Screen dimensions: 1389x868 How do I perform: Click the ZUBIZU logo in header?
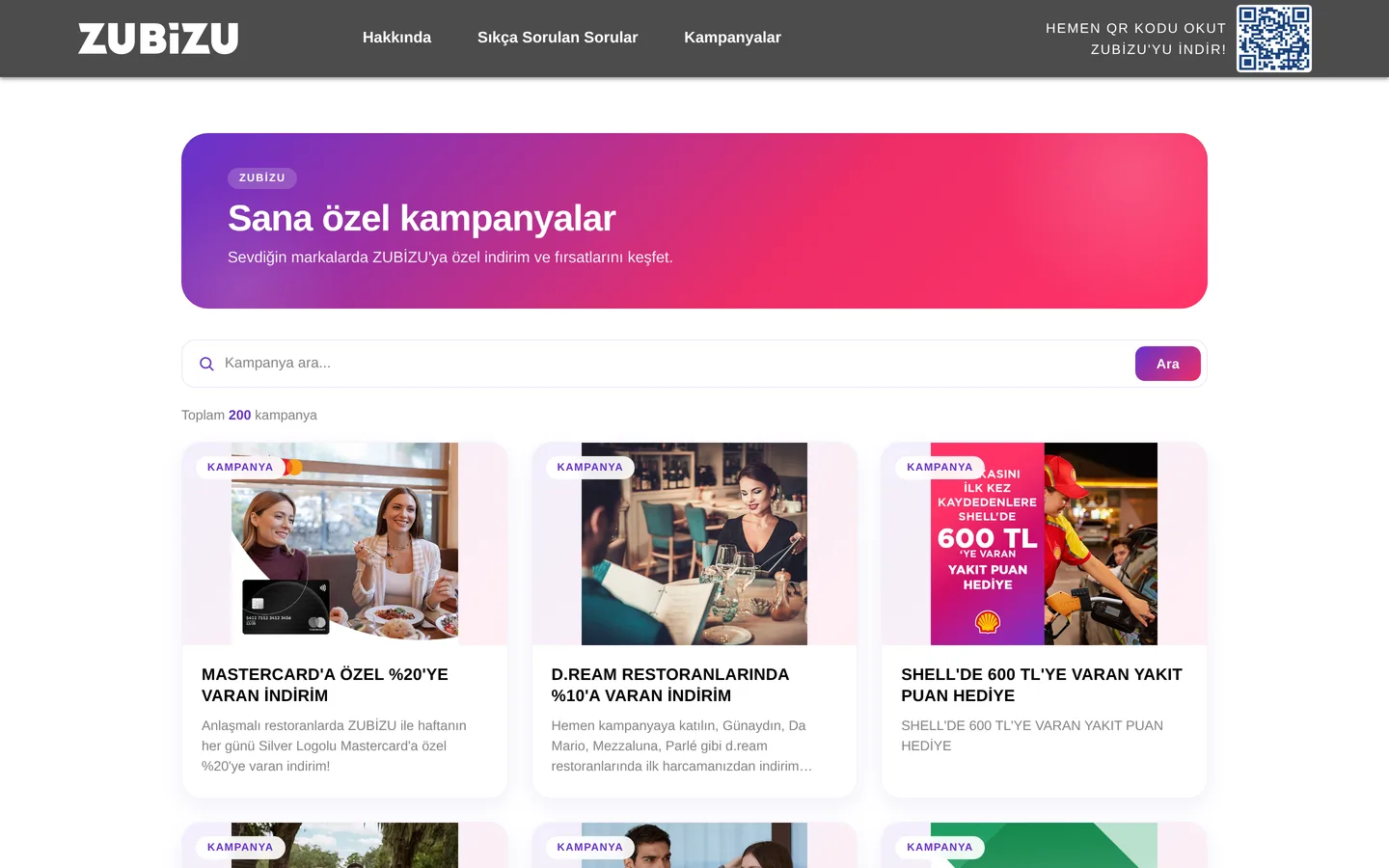tap(158, 39)
